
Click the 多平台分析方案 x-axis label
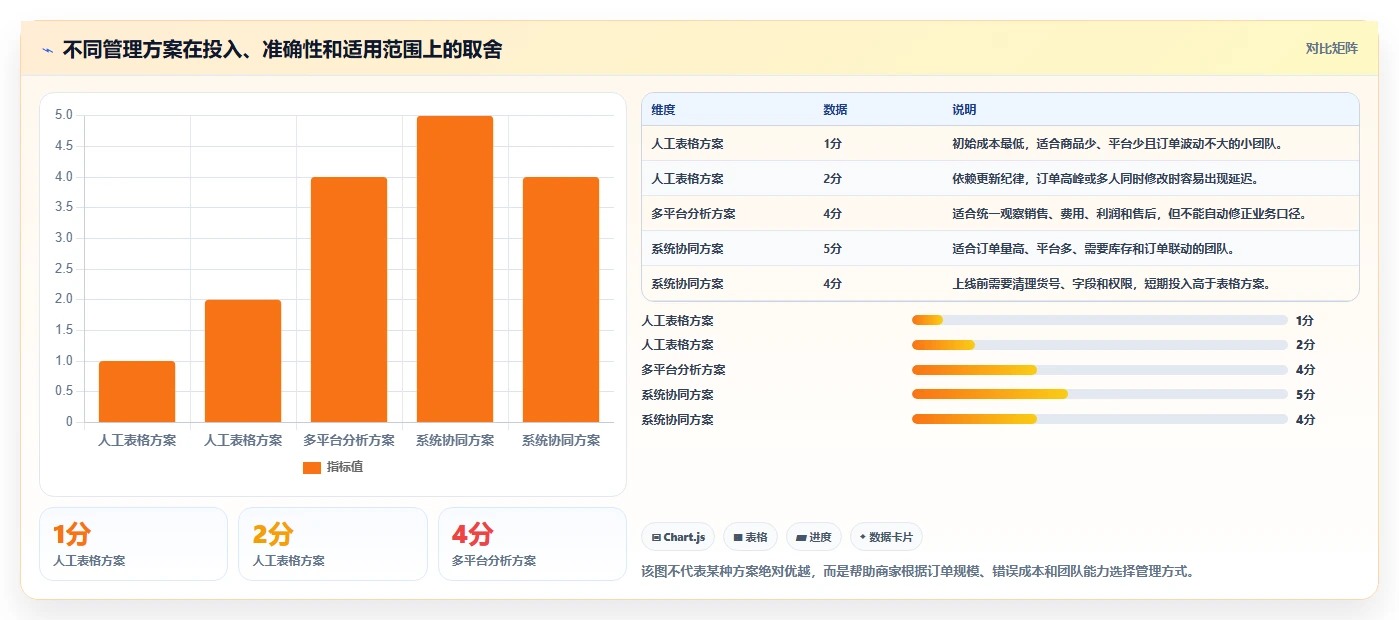[349, 440]
